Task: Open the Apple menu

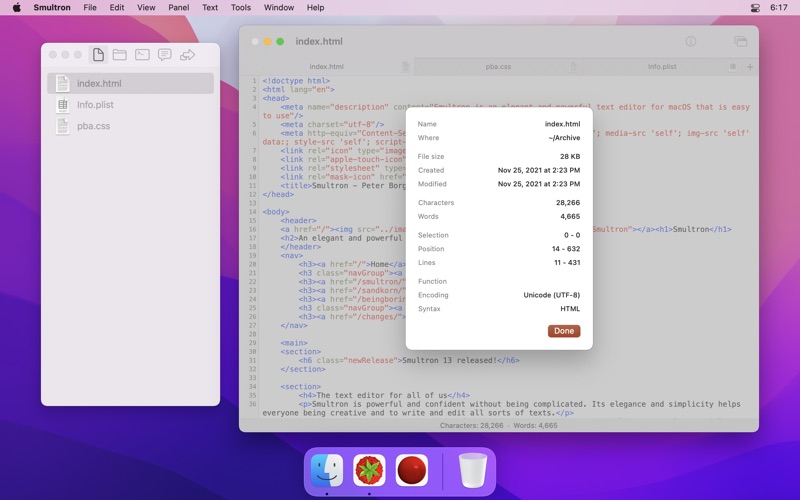Action: pyautogui.click(x=17, y=8)
